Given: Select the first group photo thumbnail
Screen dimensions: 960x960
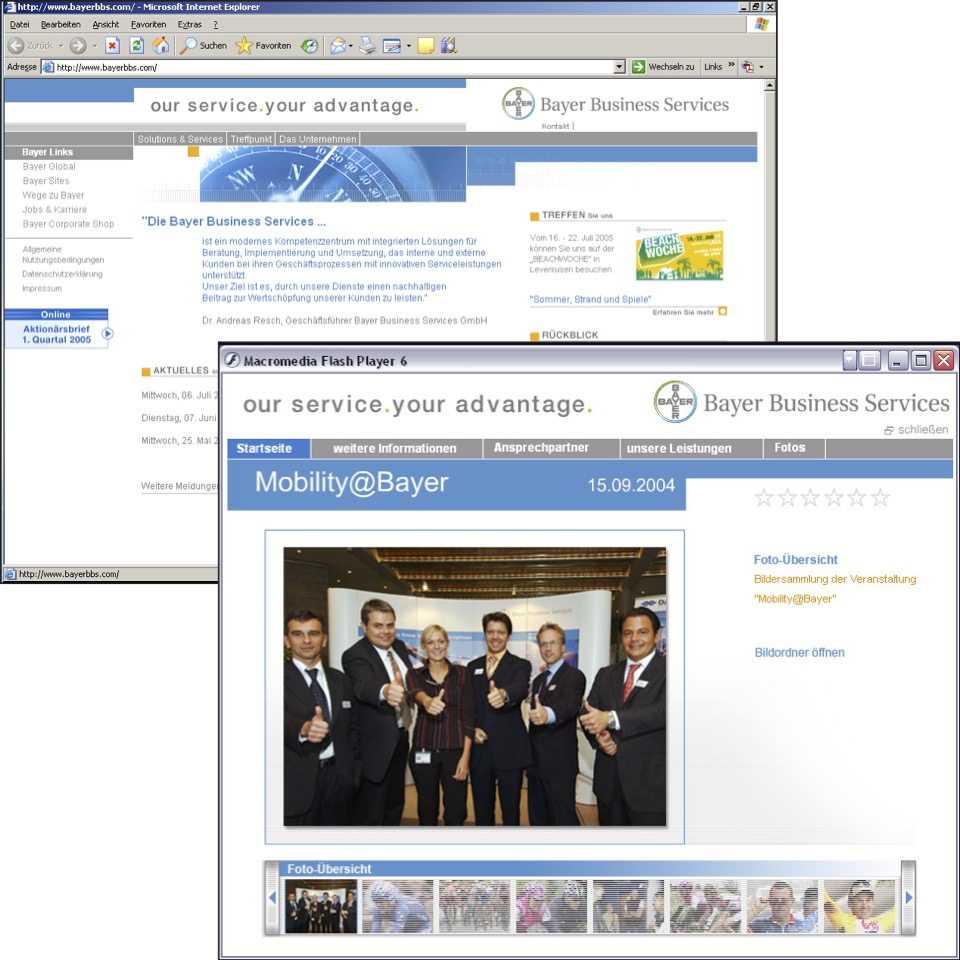Looking at the screenshot, I should click(321, 906).
